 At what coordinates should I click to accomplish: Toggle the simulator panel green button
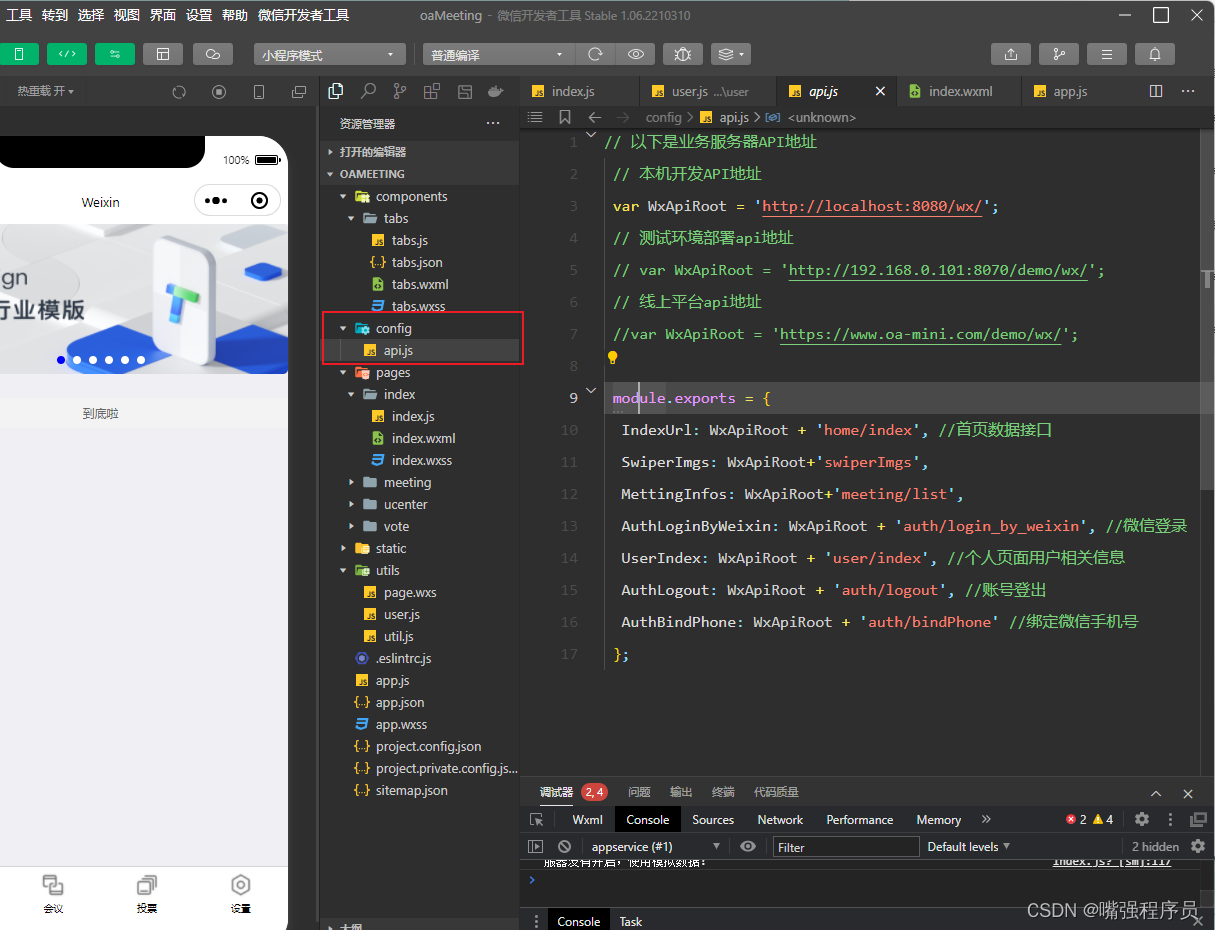pyautogui.click(x=19, y=54)
